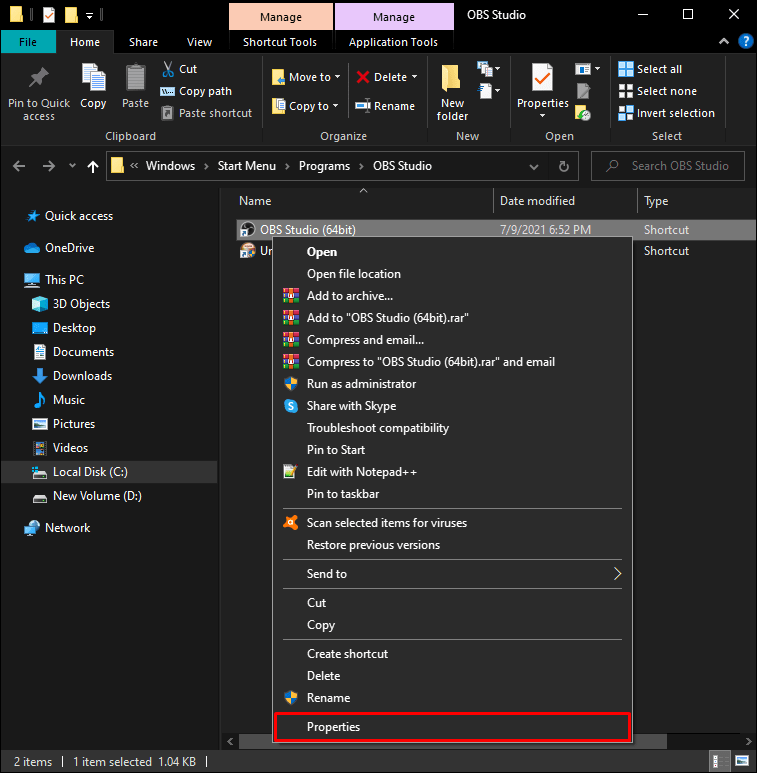Click Pin to Quick access icon
757x773 pixels.
[39, 78]
